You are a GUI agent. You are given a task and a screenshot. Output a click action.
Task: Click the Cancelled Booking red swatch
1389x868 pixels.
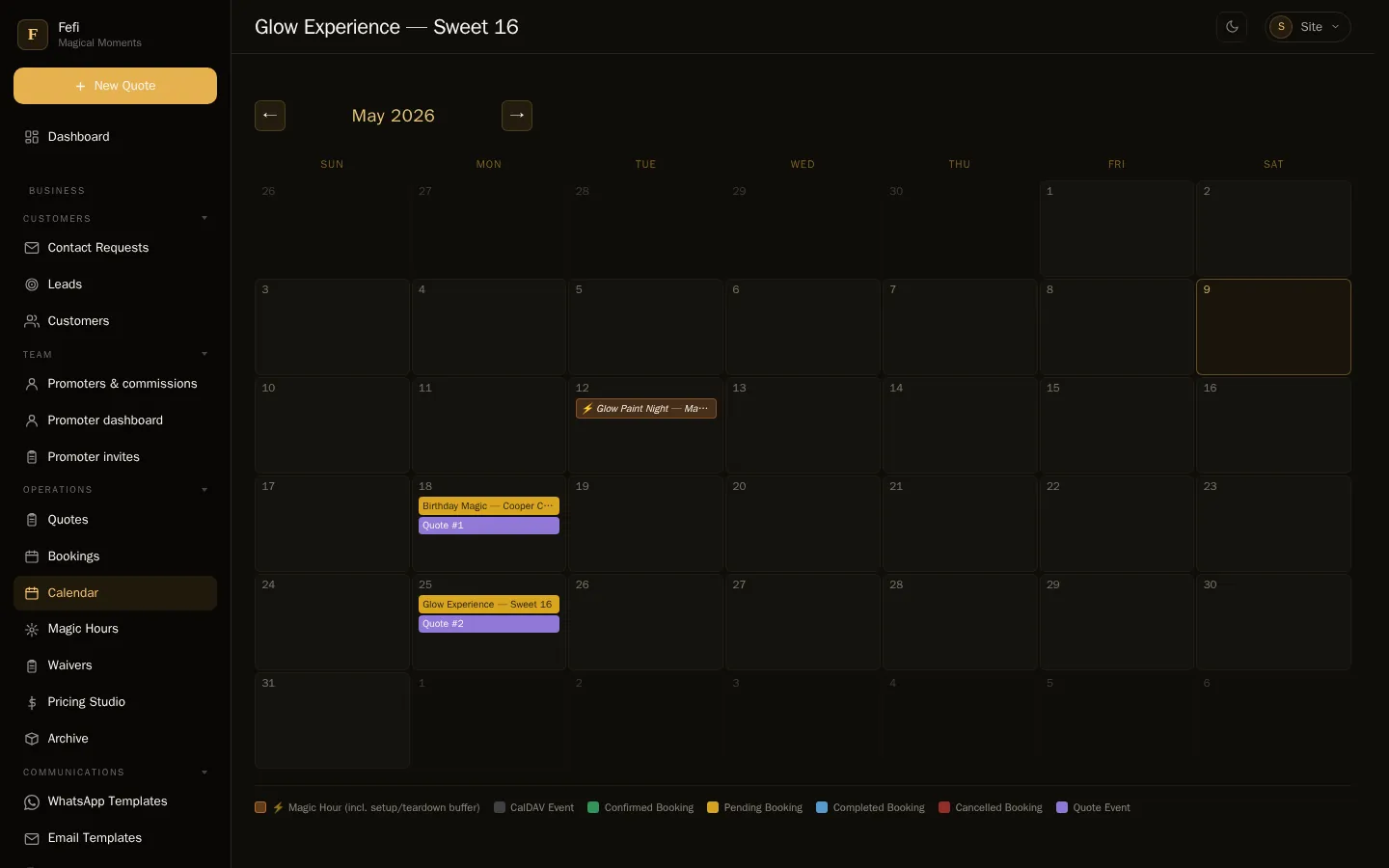click(x=944, y=807)
